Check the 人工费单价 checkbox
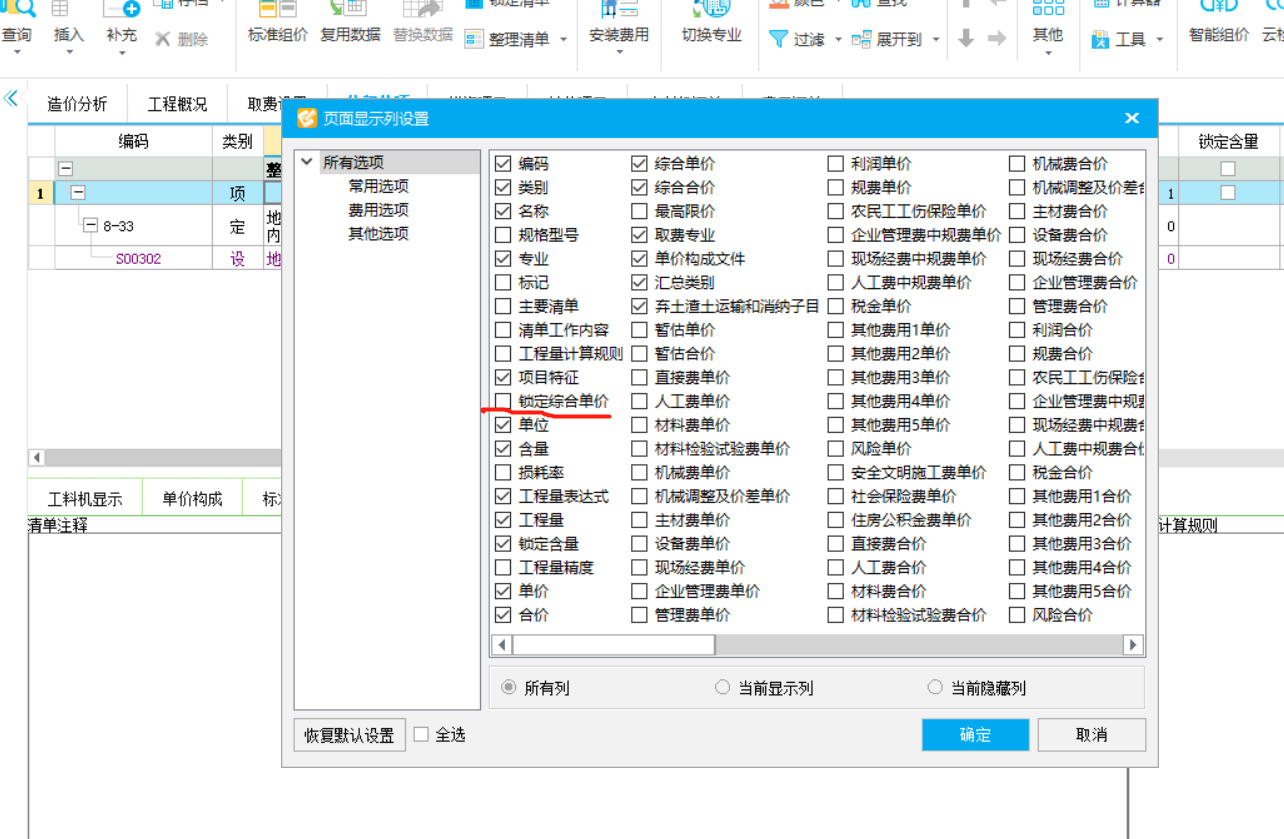 pos(639,401)
